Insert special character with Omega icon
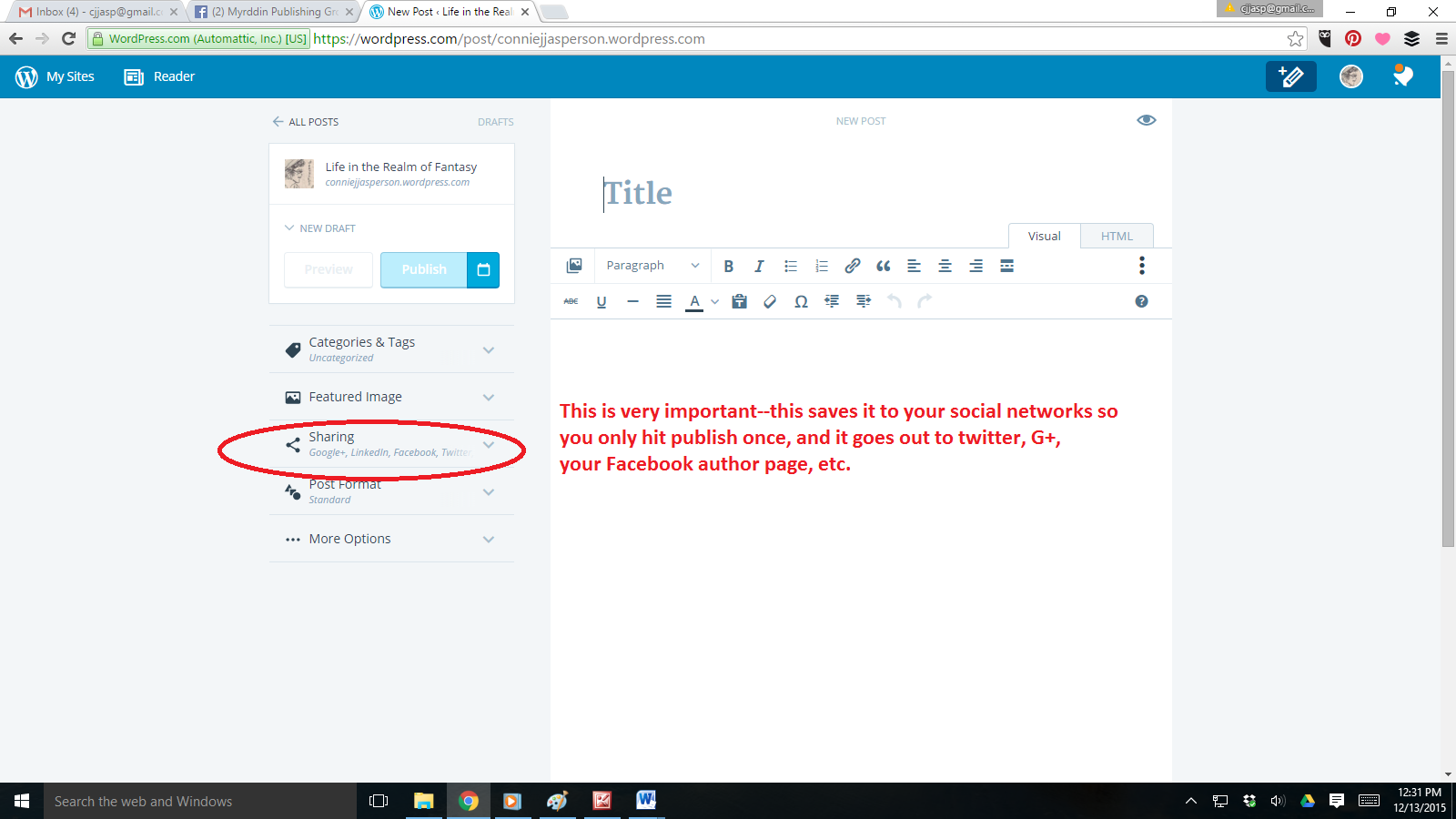Image resolution: width=1456 pixels, height=819 pixels. pyautogui.click(x=801, y=301)
